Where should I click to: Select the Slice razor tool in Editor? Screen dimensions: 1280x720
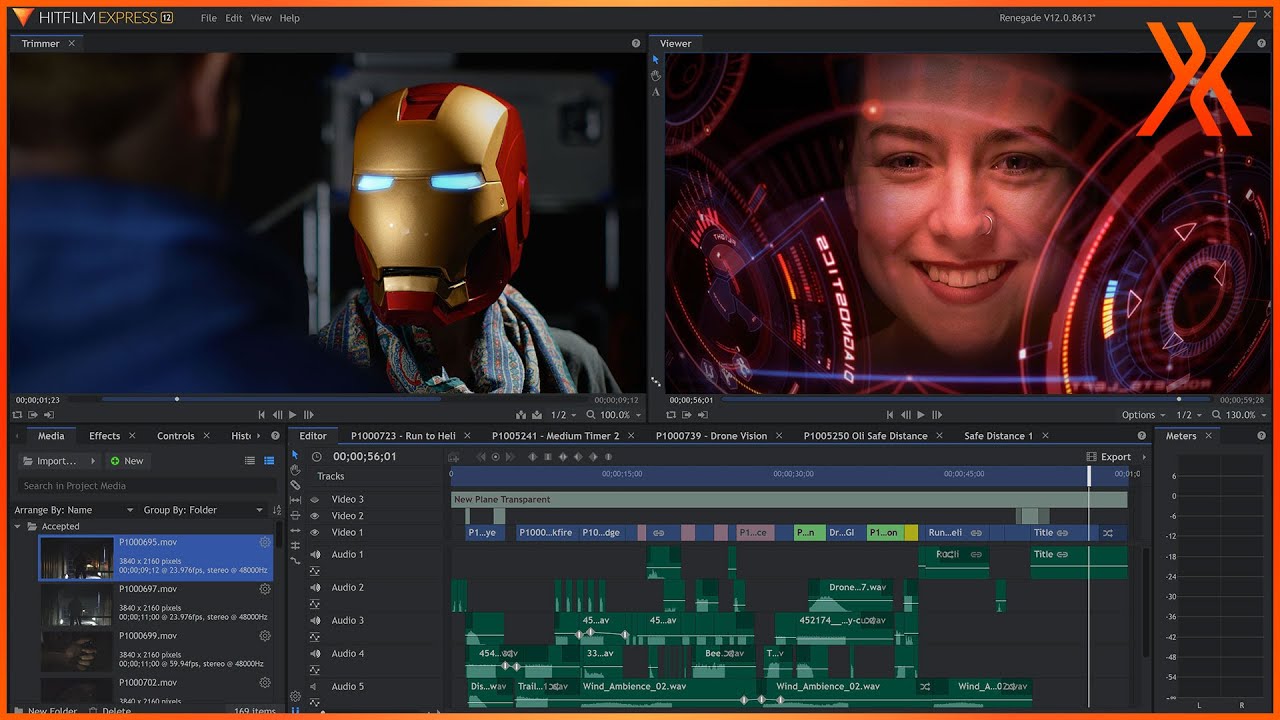[295, 485]
